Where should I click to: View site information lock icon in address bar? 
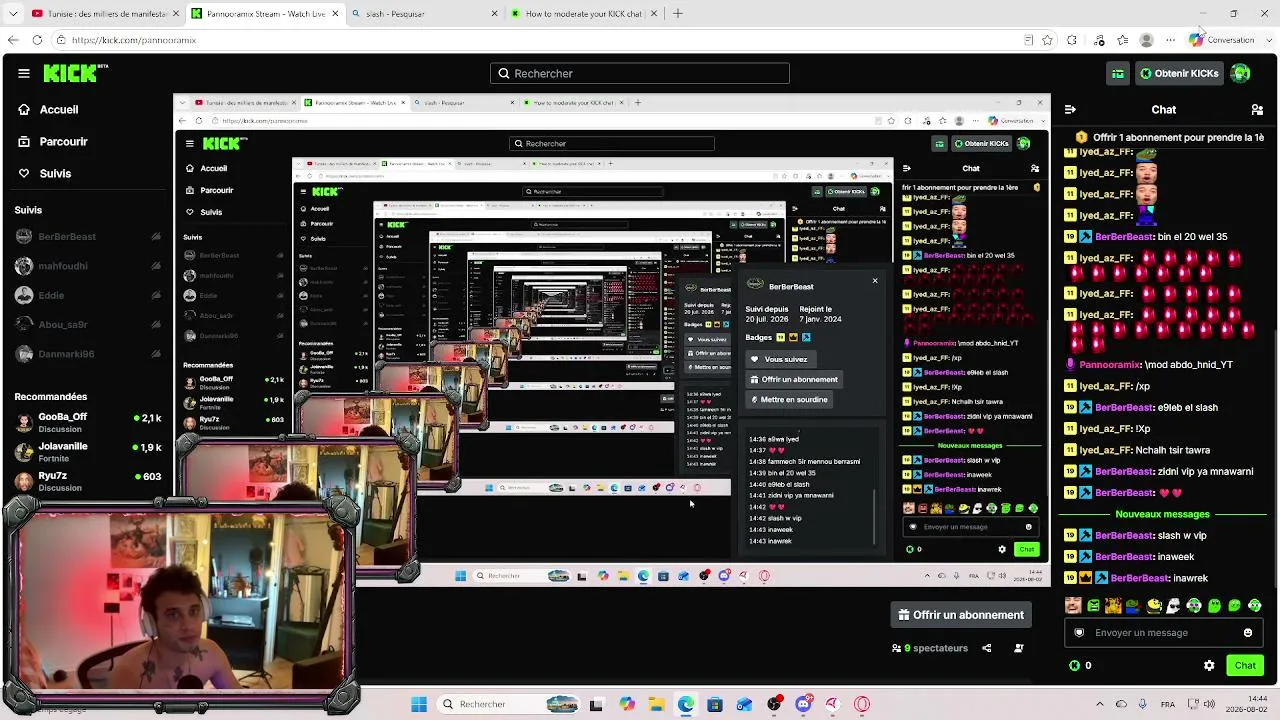(61, 40)
